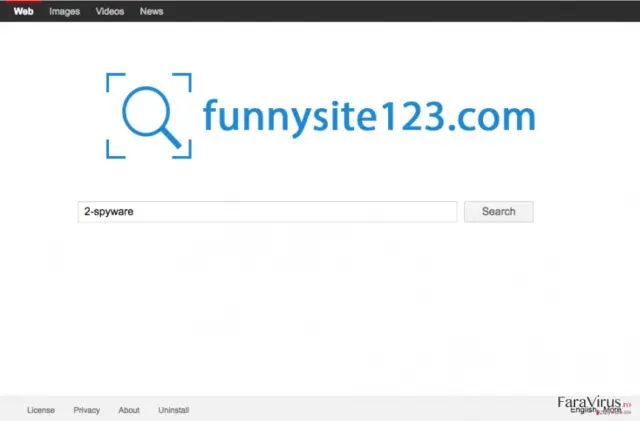Click the red indicator above Web tab
640x421 pixels.
coord(23,1)
